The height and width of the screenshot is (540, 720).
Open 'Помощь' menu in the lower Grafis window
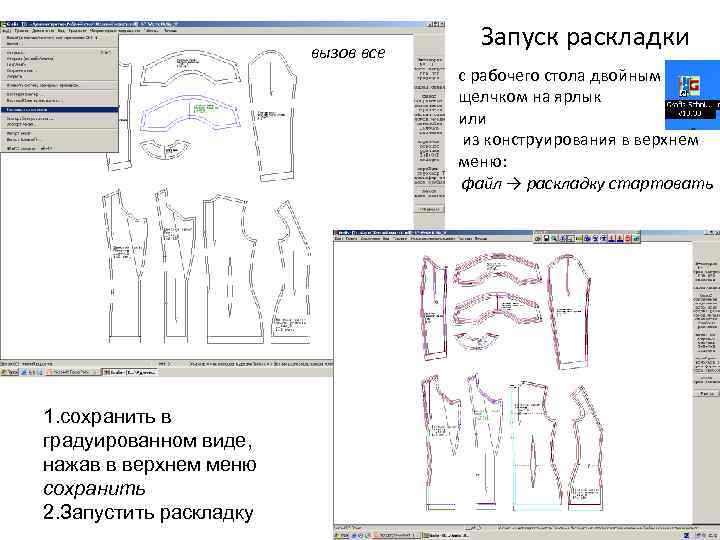(481, 239)
